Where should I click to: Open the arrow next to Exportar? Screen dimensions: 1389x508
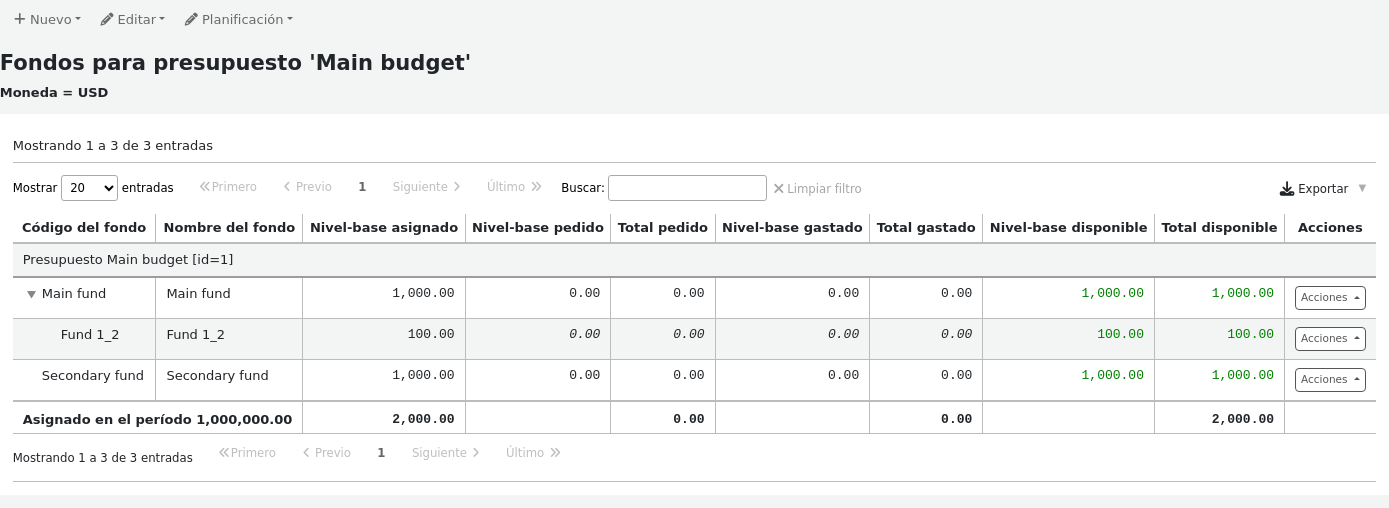(1362, 188)
